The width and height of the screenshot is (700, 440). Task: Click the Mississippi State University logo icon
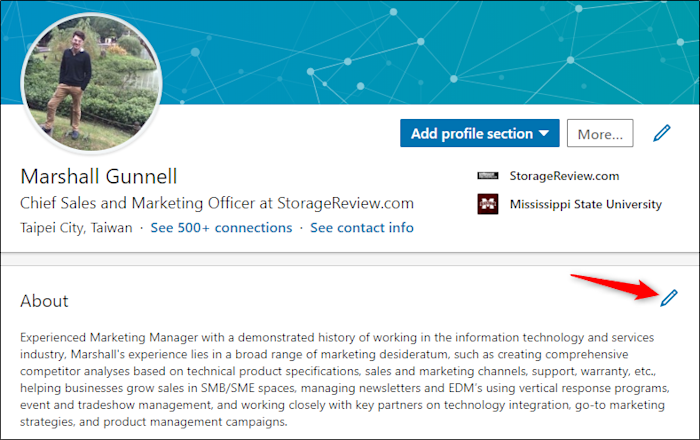[488, 204]
